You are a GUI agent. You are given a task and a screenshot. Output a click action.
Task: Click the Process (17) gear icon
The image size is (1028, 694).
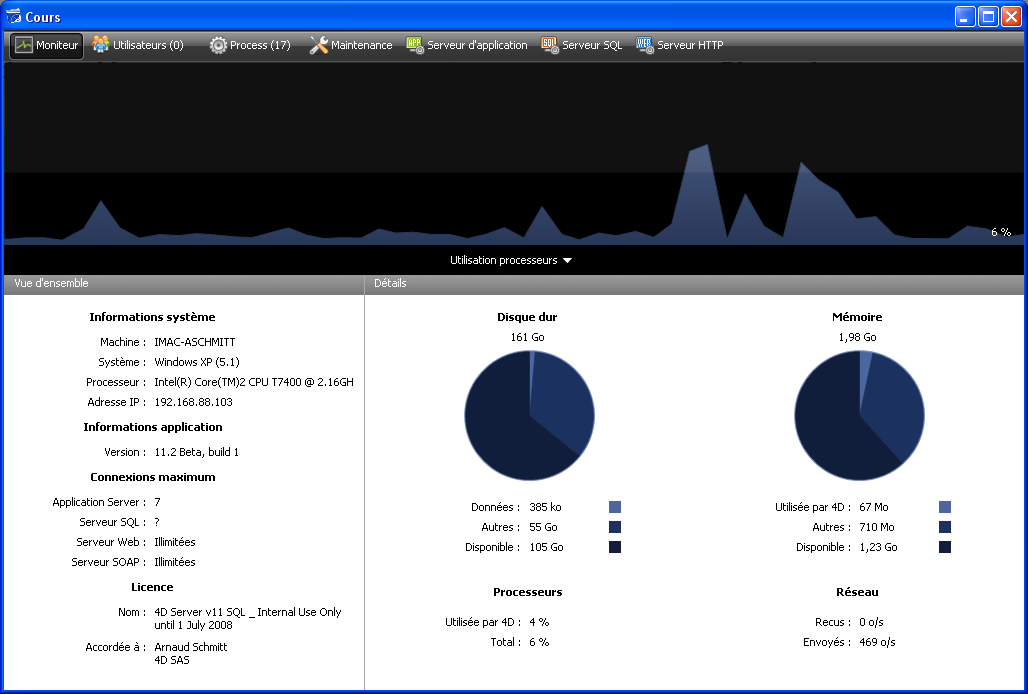pyautogui.click(x=218, y=45)
